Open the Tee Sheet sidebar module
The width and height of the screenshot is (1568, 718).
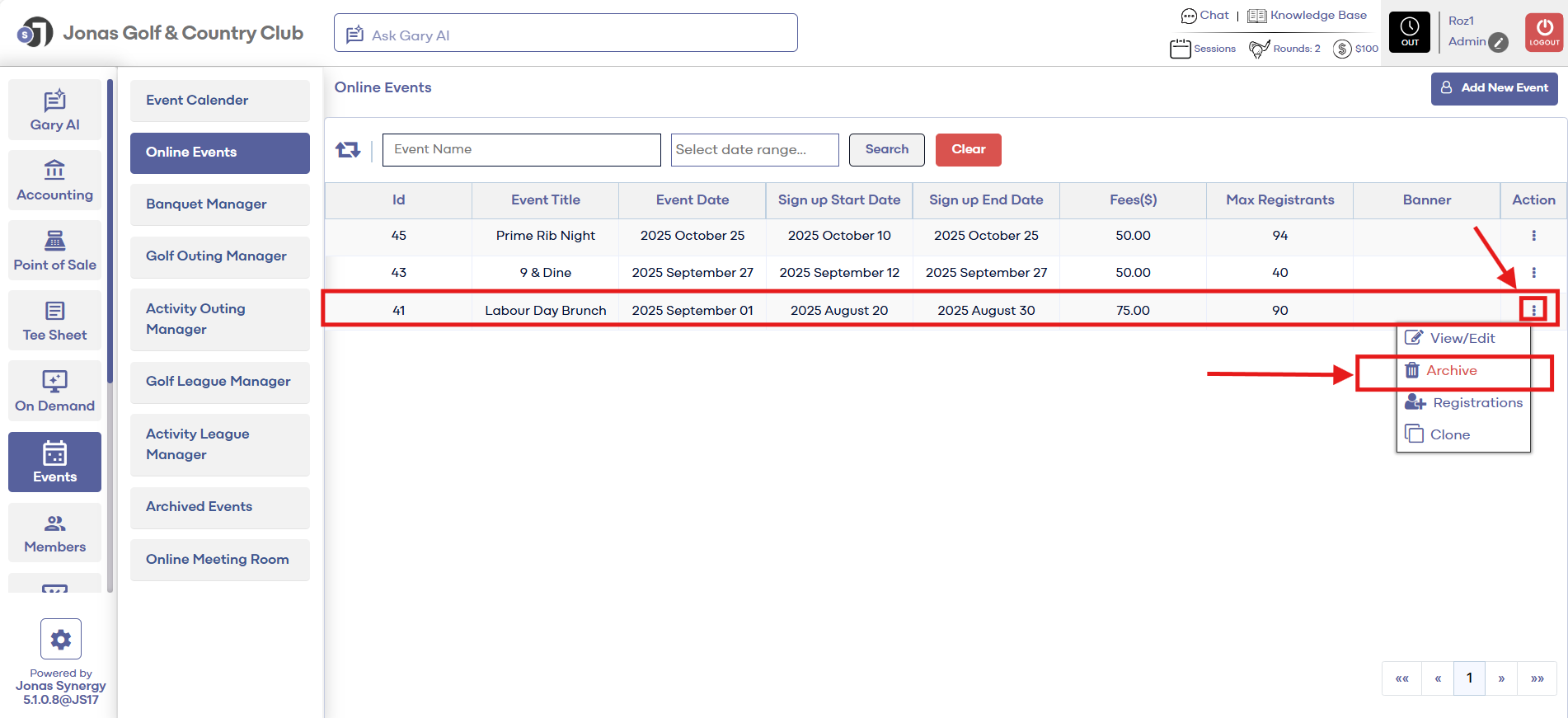(x=54, y=320)
